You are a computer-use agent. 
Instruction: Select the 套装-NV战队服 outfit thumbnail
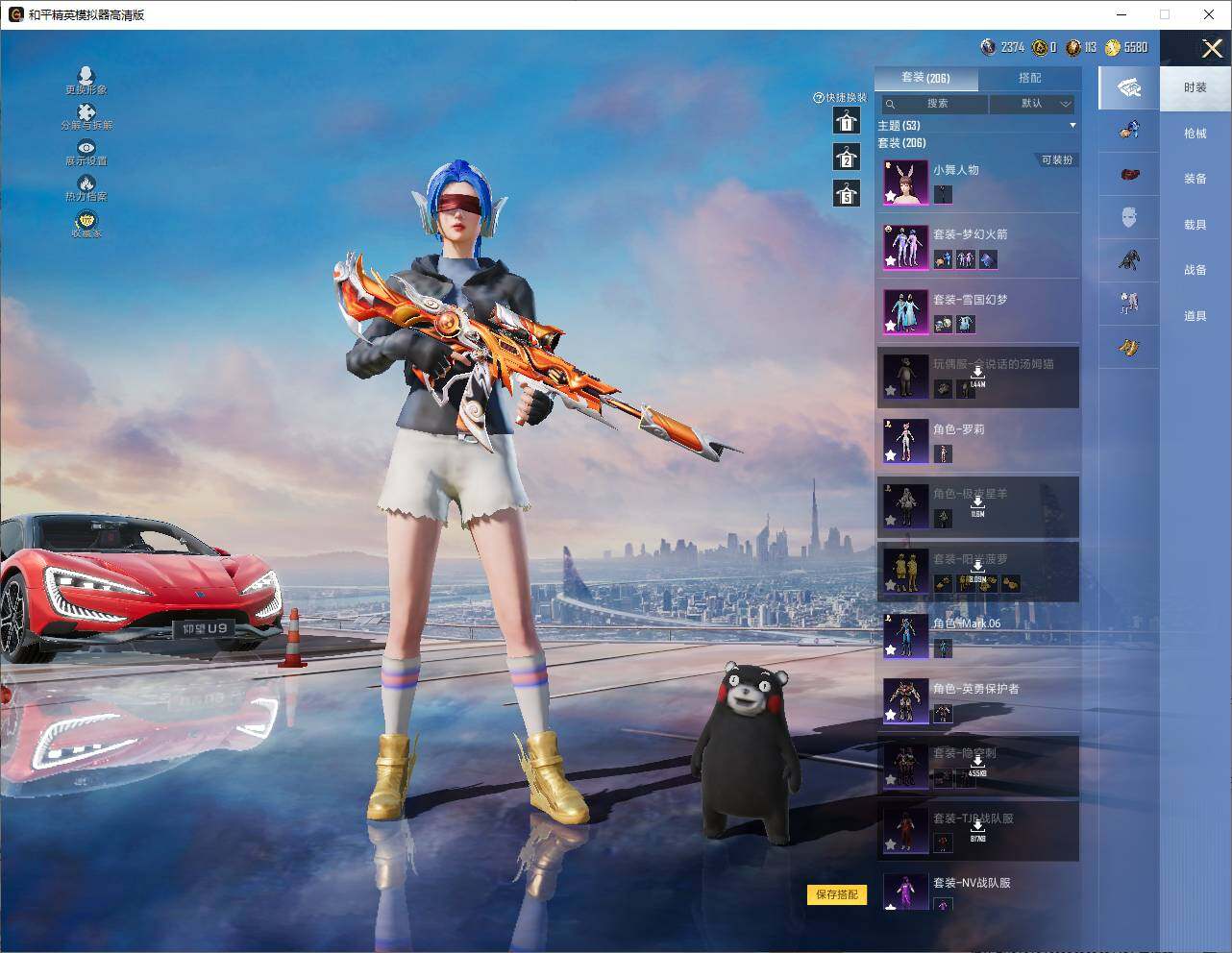point(905,891)
